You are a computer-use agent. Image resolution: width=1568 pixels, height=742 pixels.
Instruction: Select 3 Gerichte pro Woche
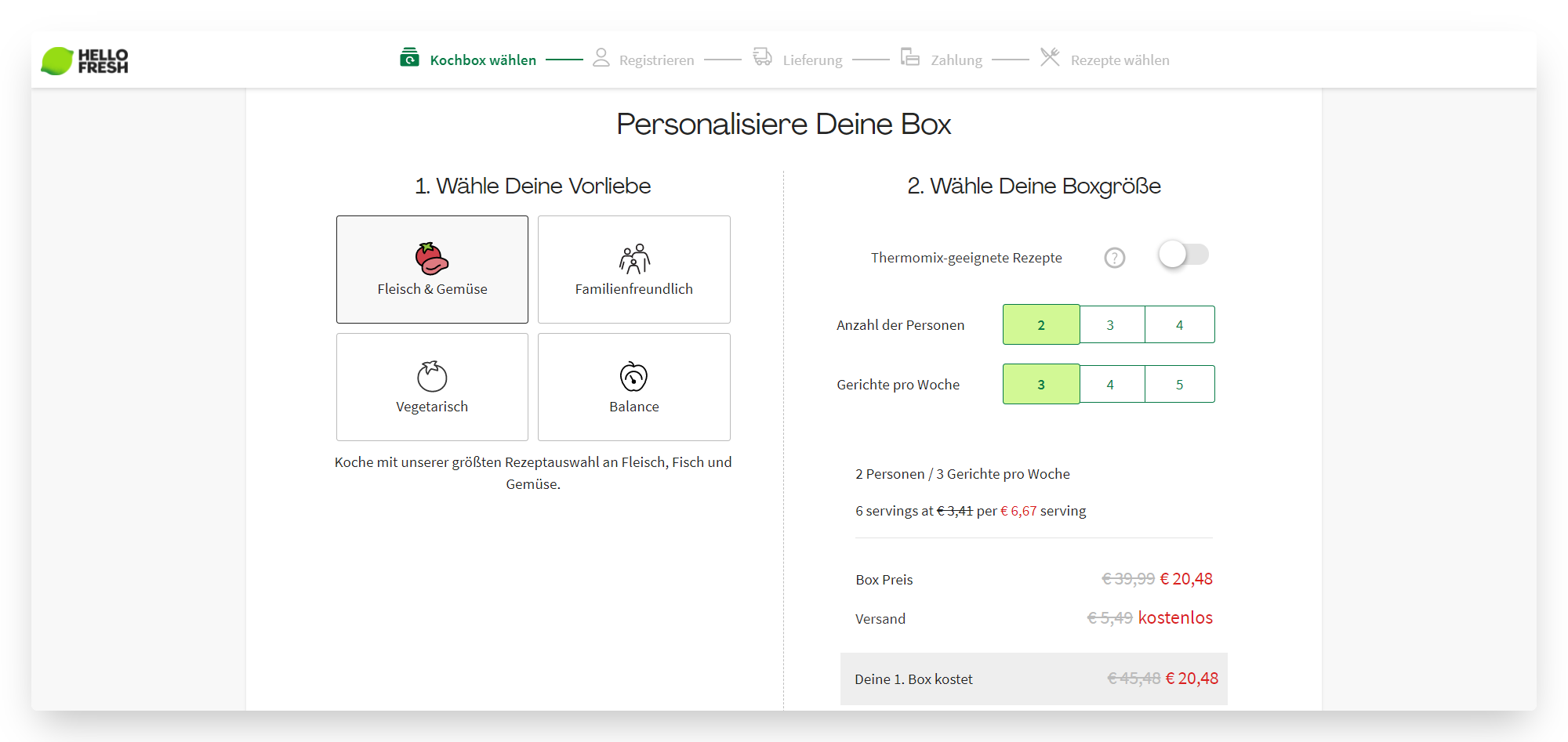point(1041,384)
